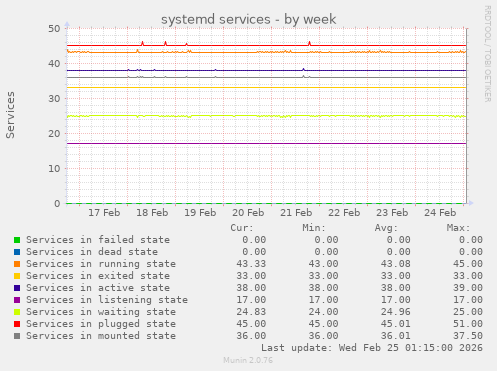497x371 pixels.
Task: Click the waiting state current value 24.83
Action: [251, 312]
